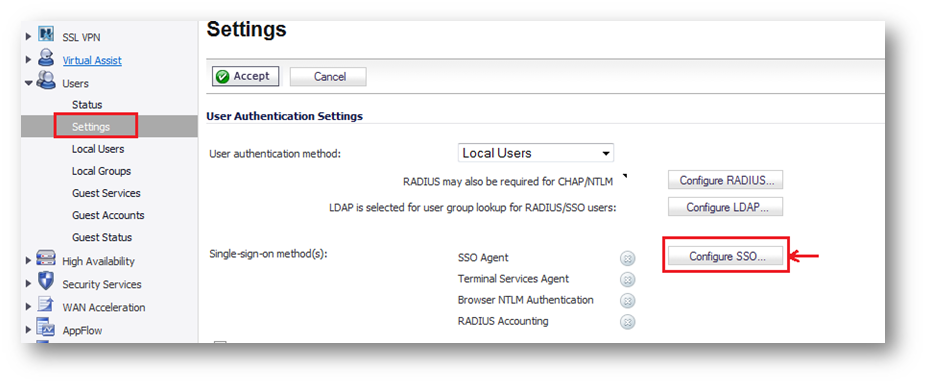Open the User authentication method dropdown

[536, 153]
